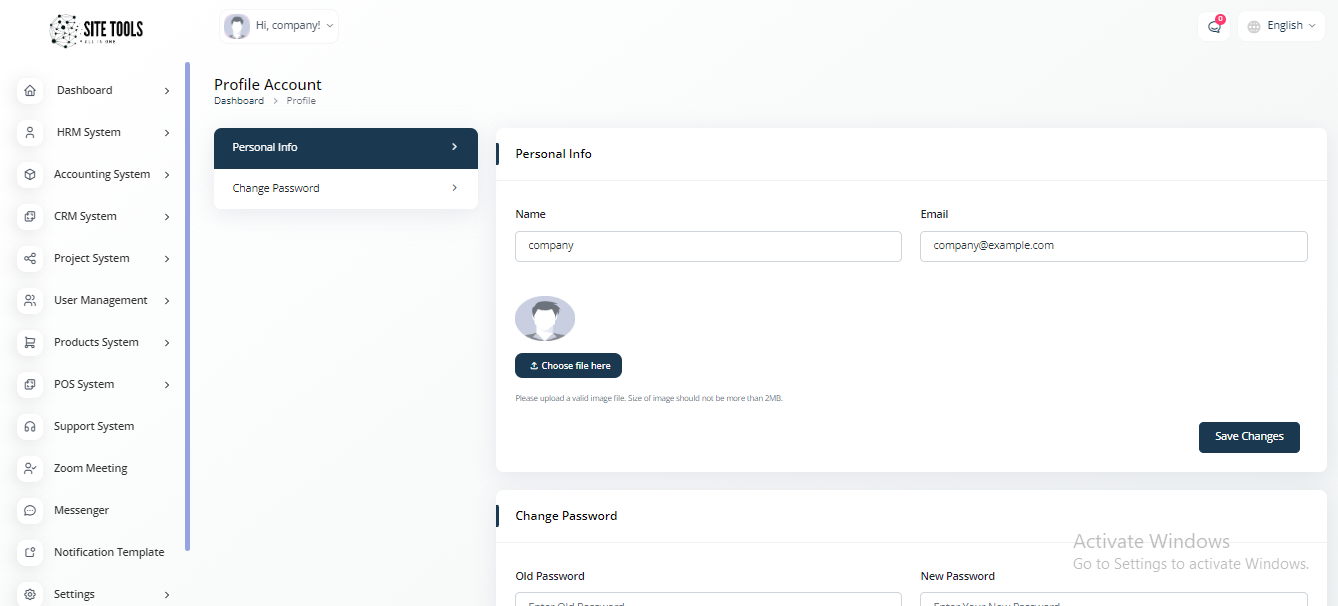Viewport: 1338px width, 606px height.
Task: Select the Personal Info tab
Action: click(x=345, y=148)
